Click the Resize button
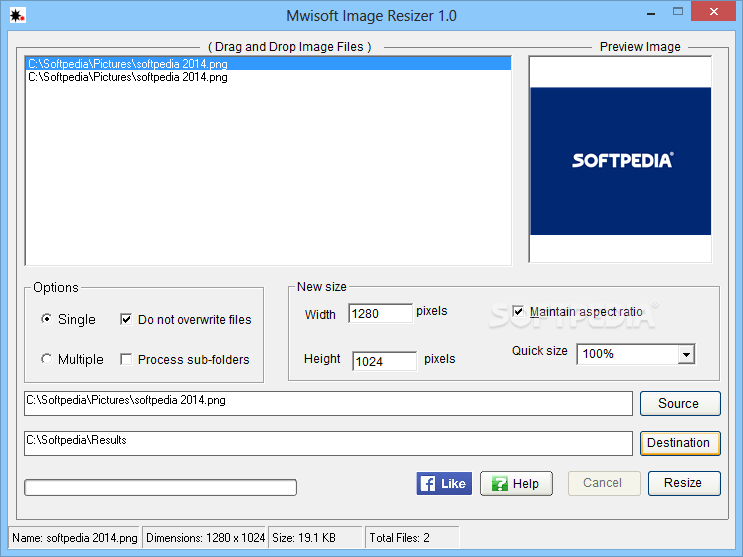This screenshot has height=557, width=743. pos(684,483)
